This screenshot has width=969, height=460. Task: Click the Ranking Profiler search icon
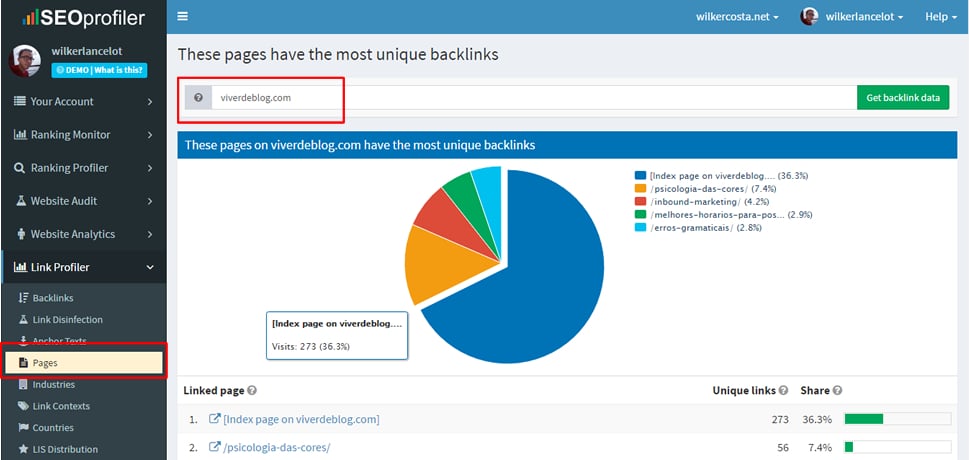click(20, 168)
